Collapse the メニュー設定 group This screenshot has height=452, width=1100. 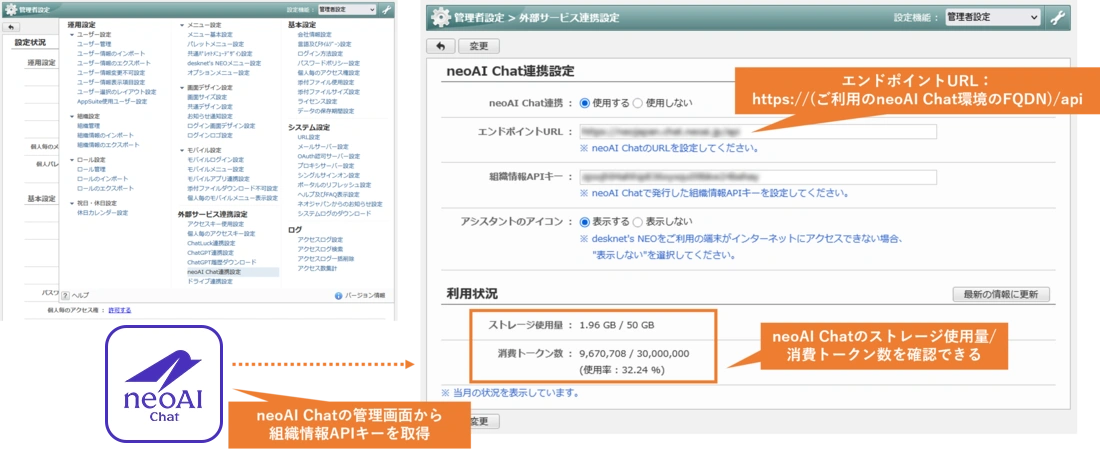pos(182,25)
